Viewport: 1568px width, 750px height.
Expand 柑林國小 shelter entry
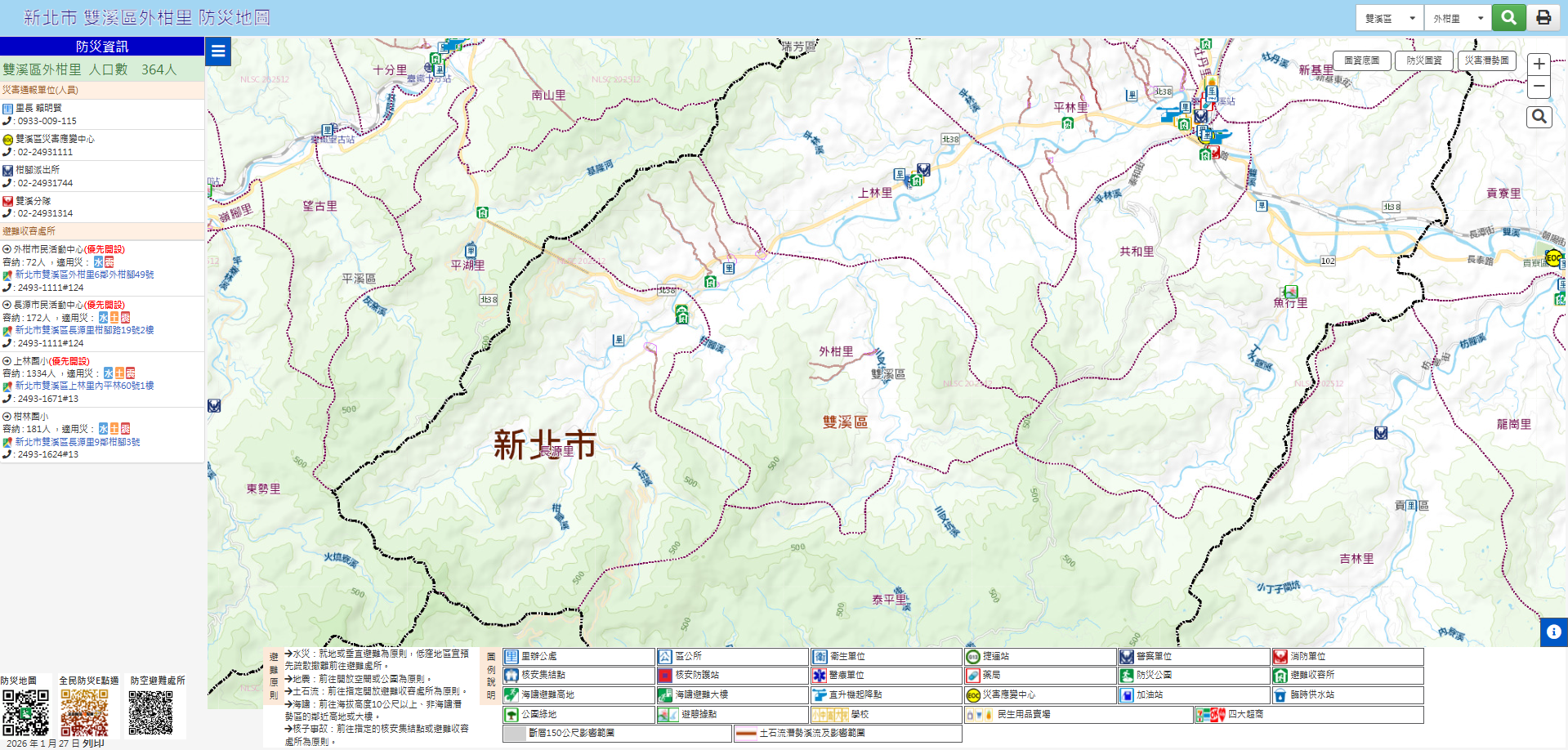(25, 416)
